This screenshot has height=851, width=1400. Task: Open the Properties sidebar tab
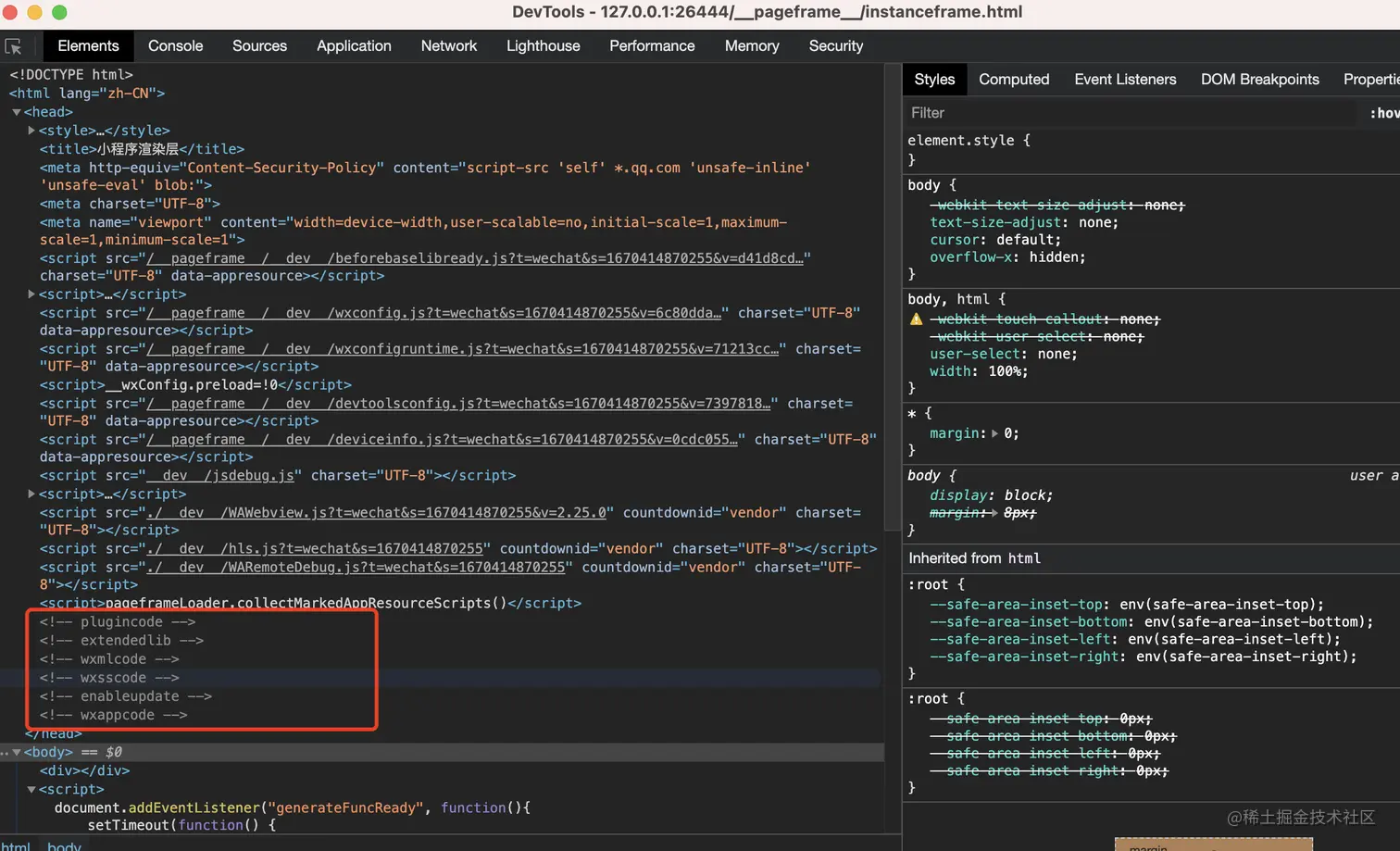click(x=1371, y=80)
